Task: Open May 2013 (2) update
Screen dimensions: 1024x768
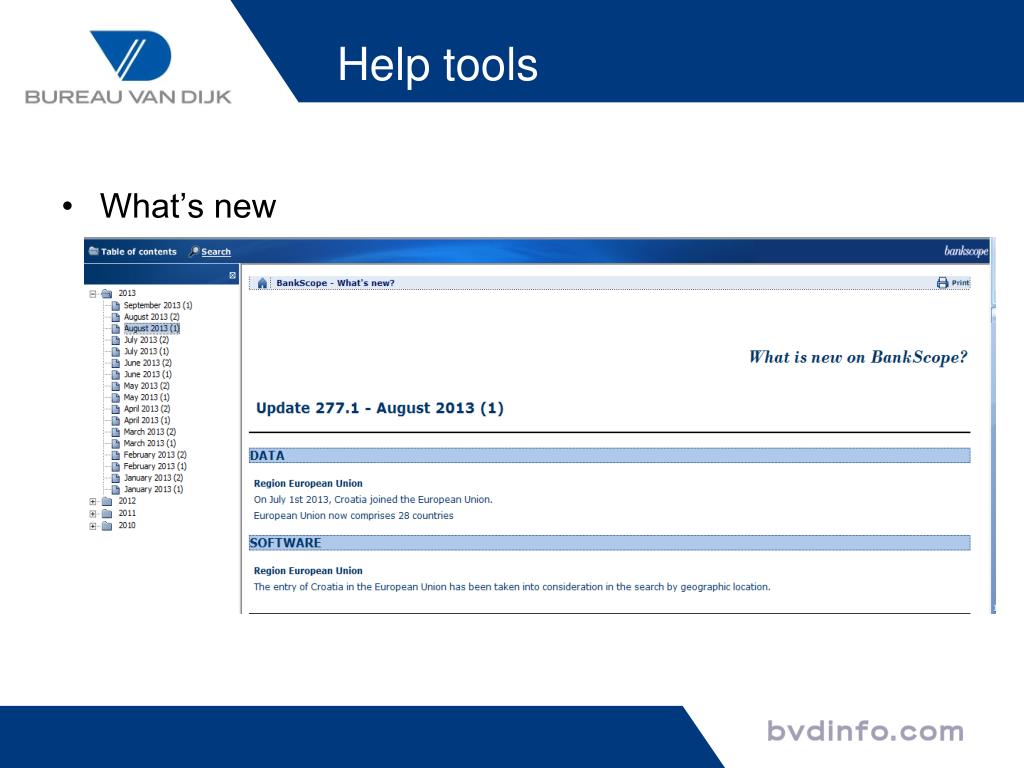Action: coord(147,386)
